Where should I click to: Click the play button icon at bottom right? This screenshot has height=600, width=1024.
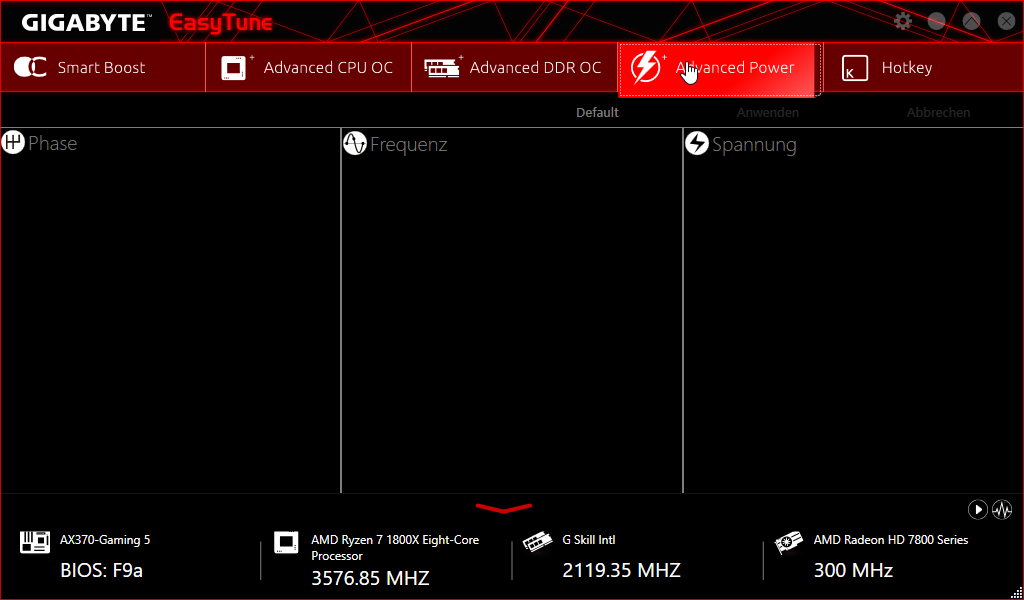977,509
